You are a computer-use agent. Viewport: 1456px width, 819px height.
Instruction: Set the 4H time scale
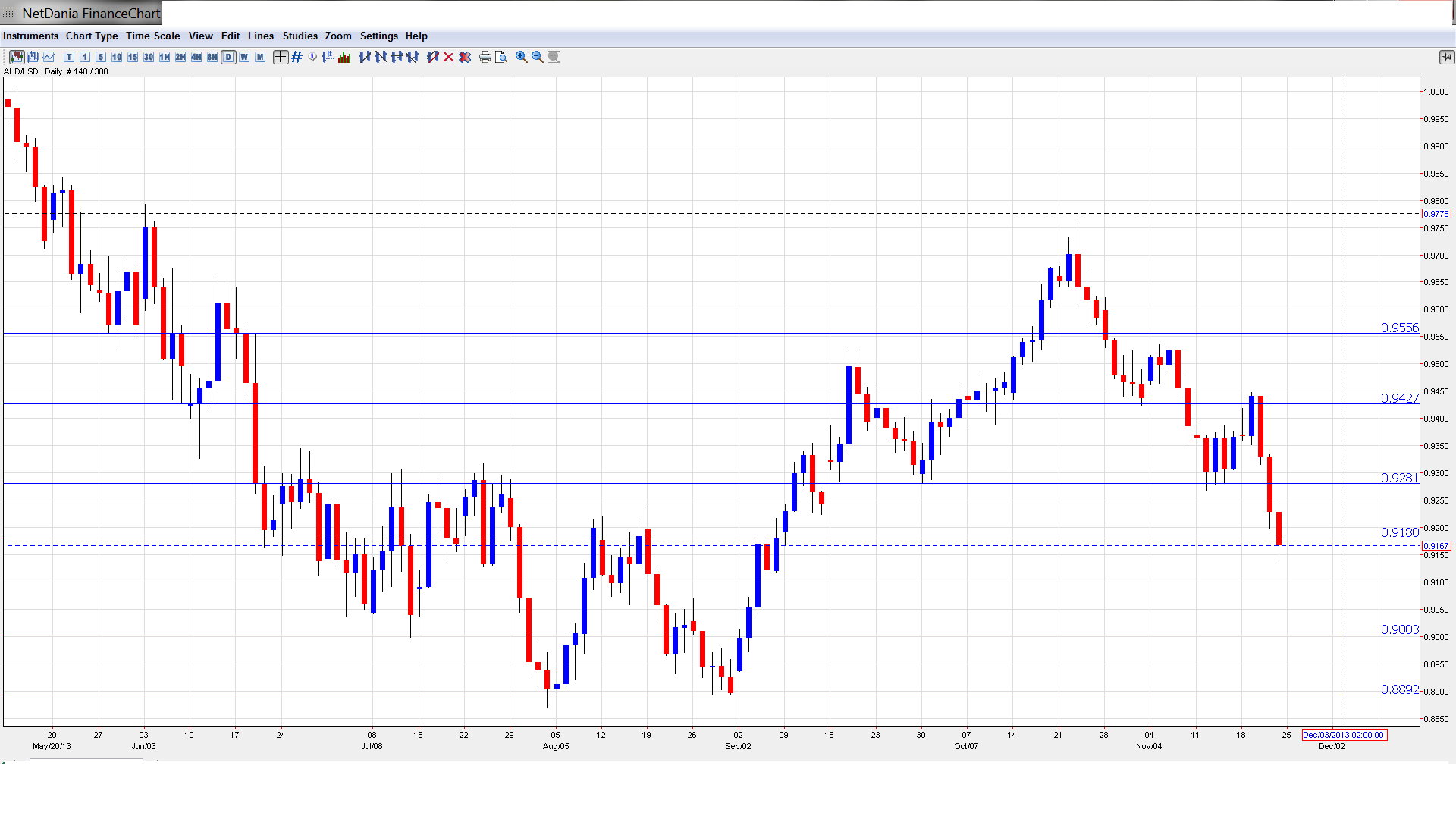(x=196, y=57)
